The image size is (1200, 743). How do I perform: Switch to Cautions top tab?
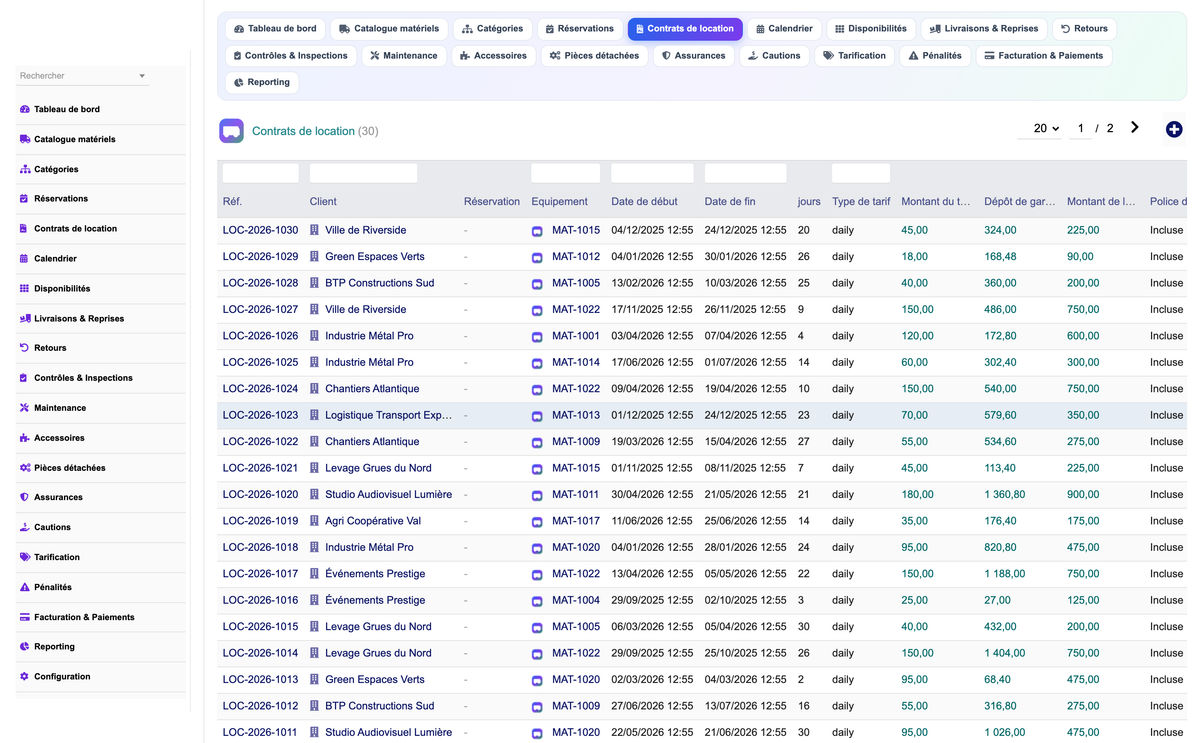pyautogui.click(x=774, y=55)
